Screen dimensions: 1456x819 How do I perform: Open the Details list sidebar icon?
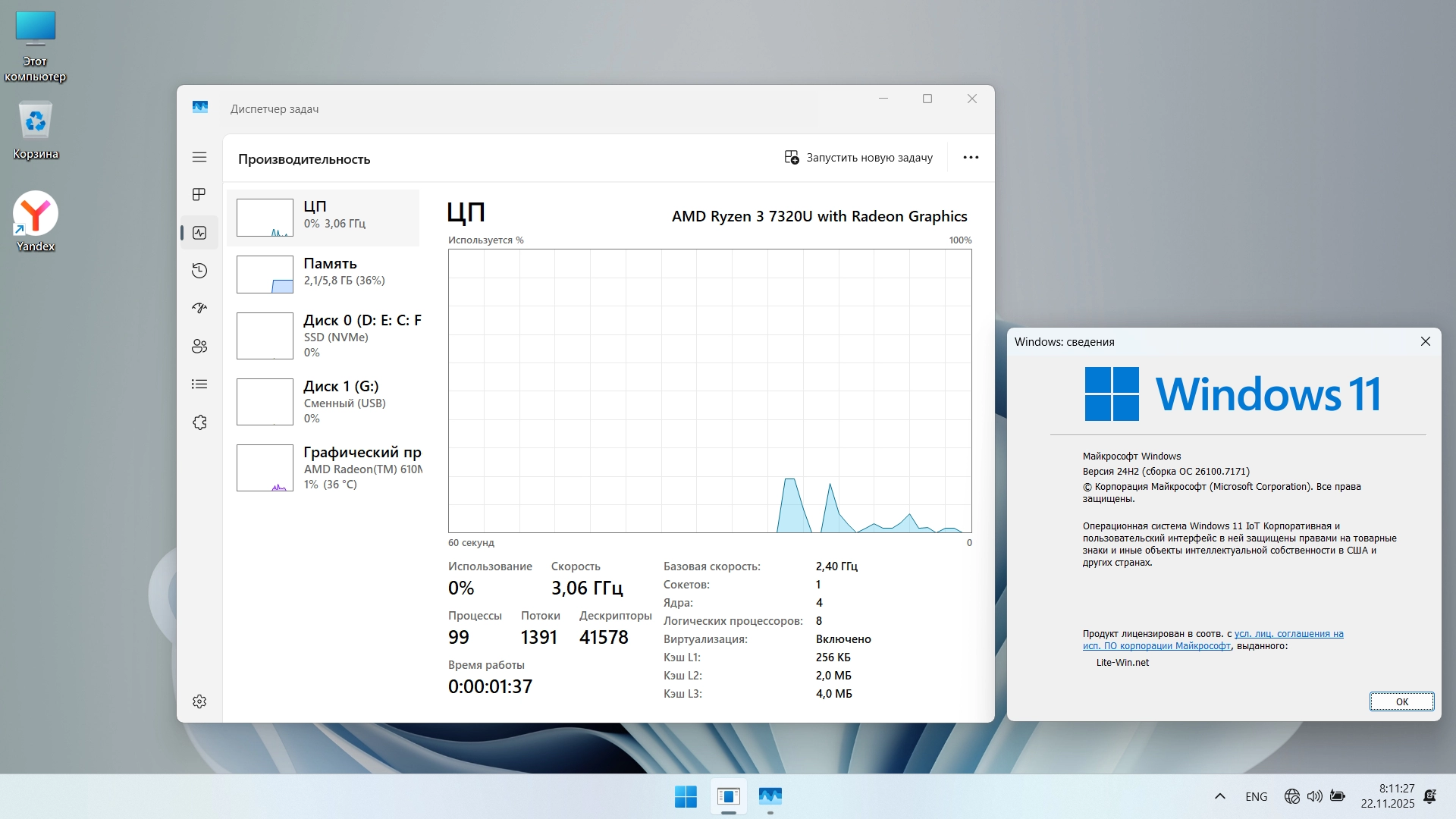pos(199,384)
